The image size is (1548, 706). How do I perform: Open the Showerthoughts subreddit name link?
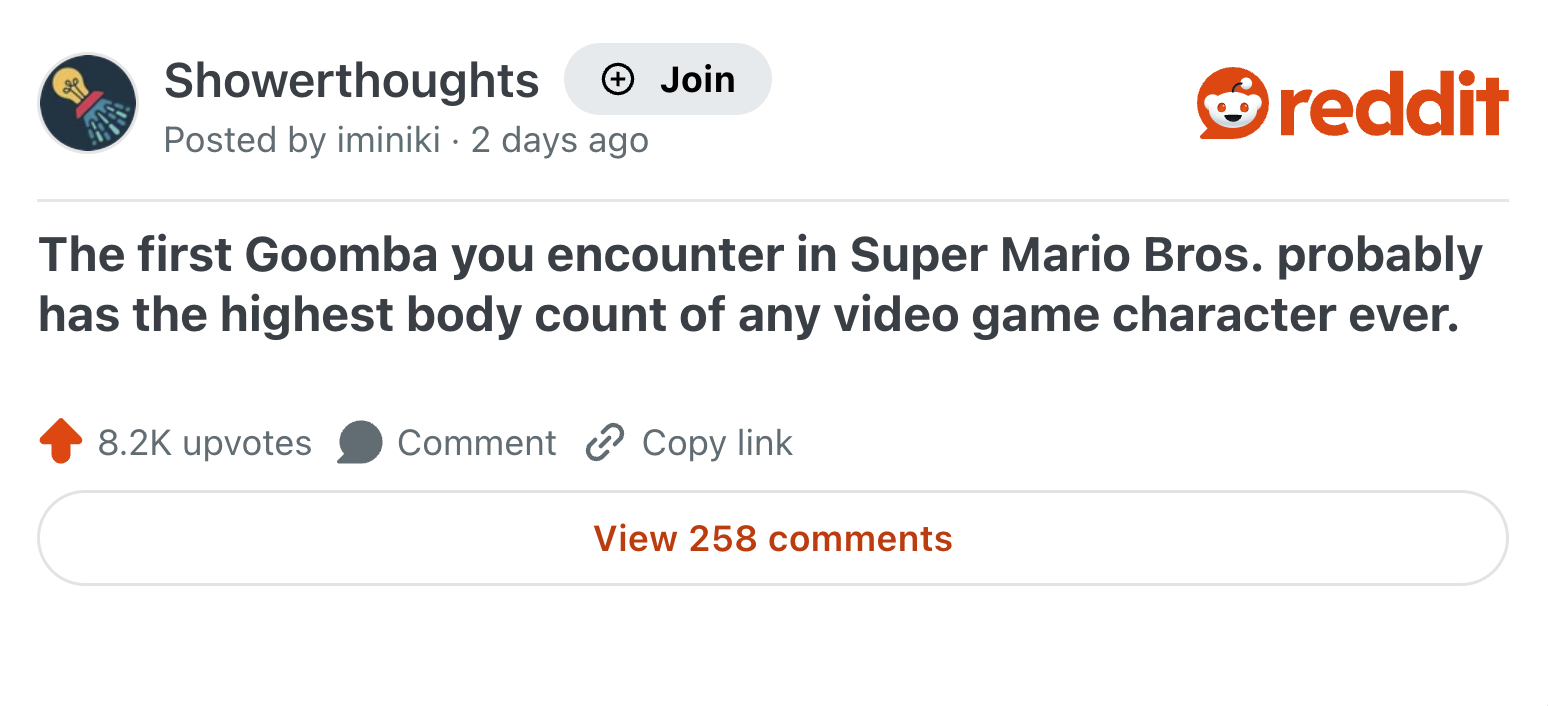coord(352,80)
